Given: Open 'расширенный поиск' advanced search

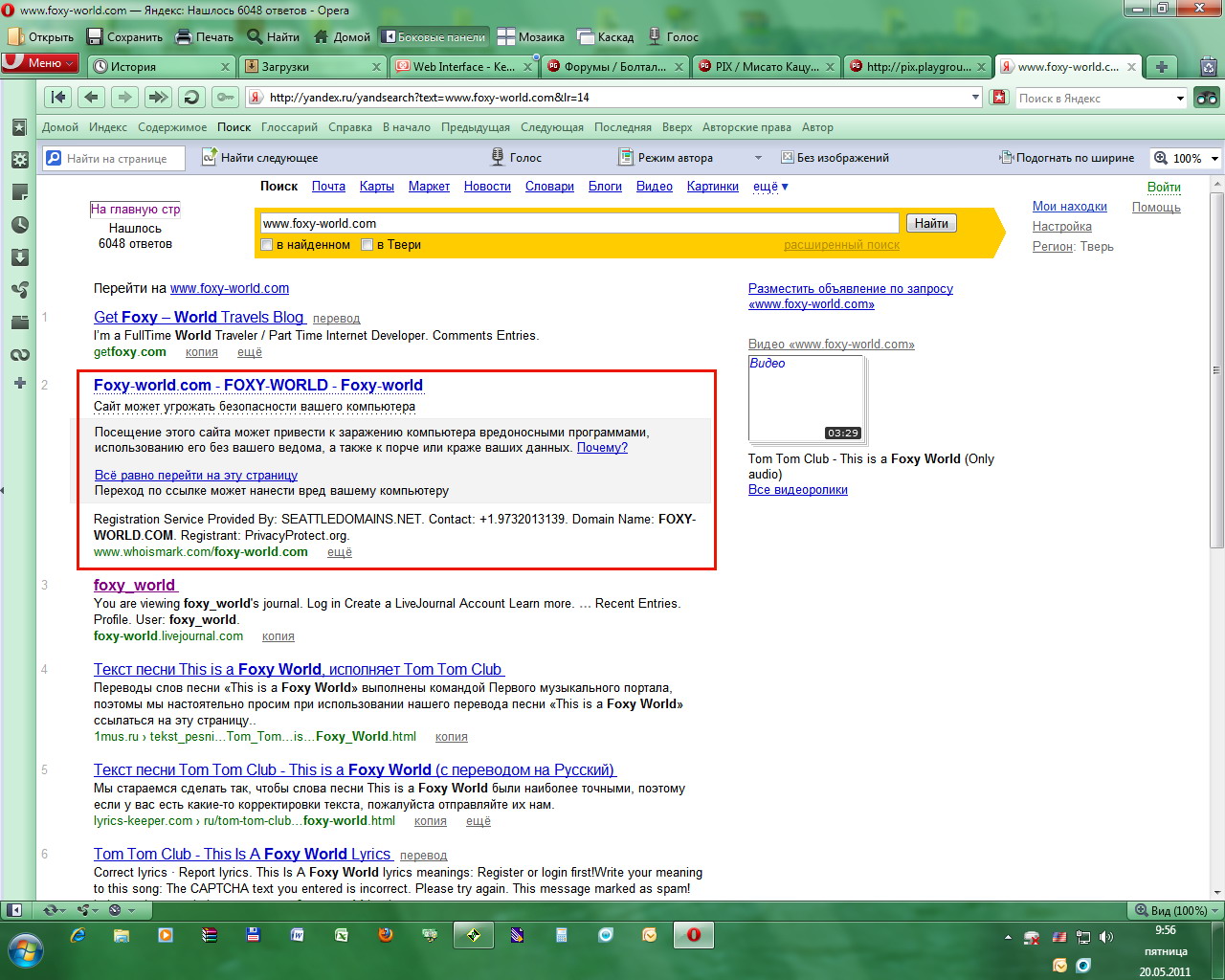Looking at the screenshot, I should (x=841, y=245).
